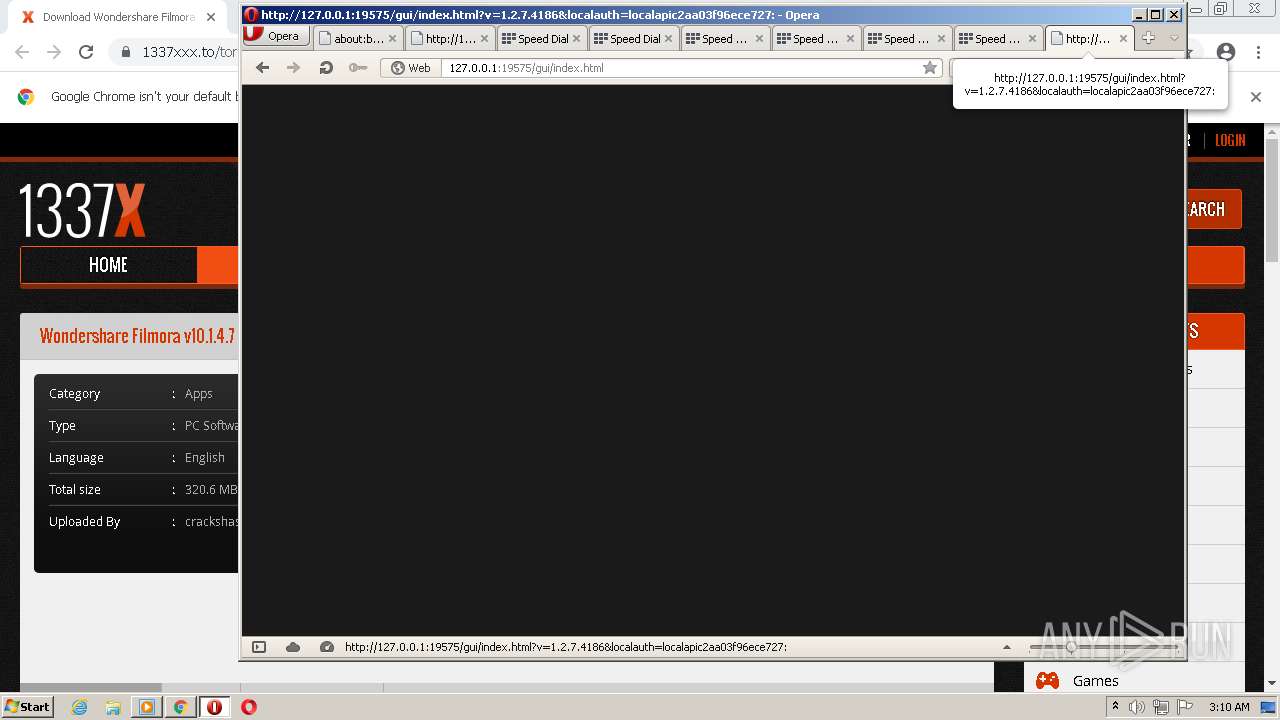Reload the Chrome page
Screen dimensions: 1280x720
[x=86, y=52]
